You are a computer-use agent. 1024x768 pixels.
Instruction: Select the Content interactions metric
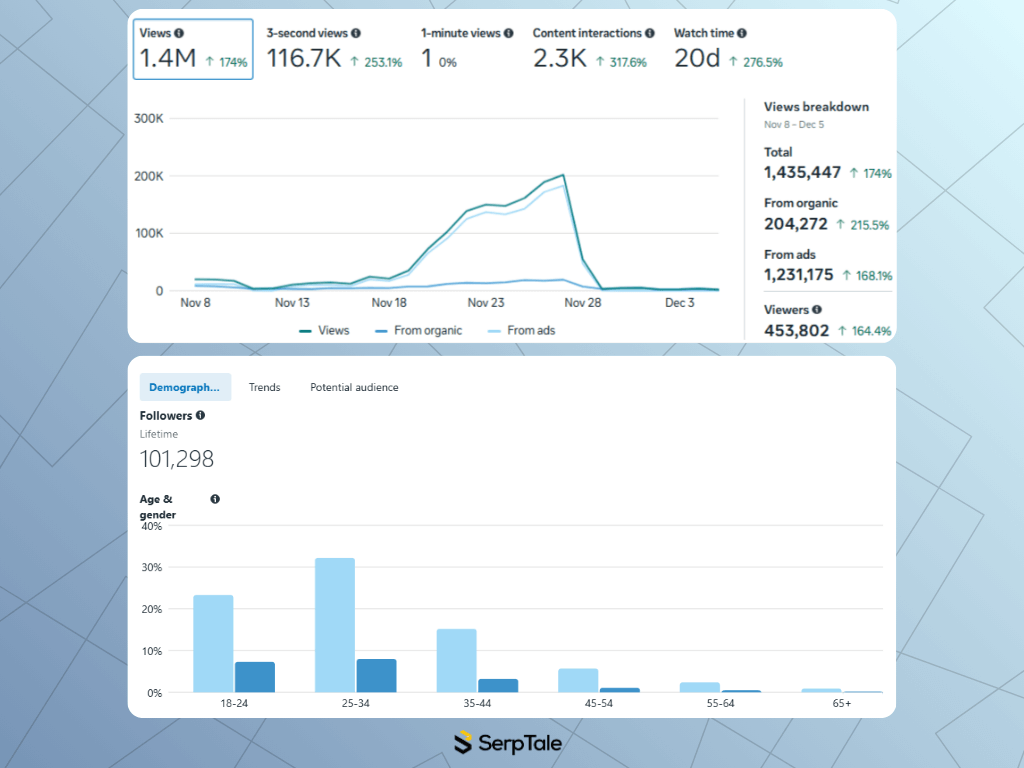(x=593, y=50)
